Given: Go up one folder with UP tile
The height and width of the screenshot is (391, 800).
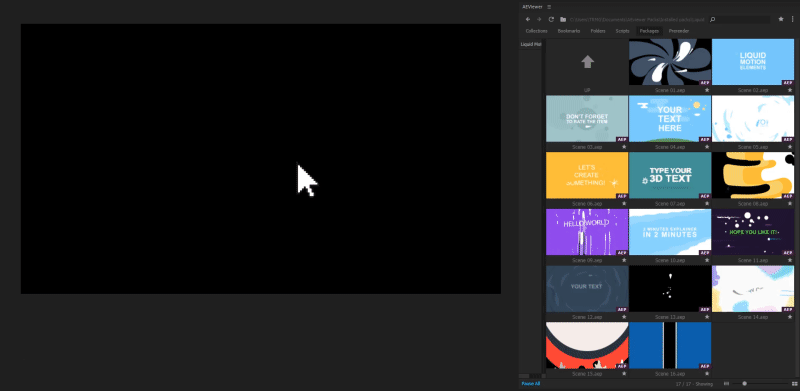Looking at the screenshot, I should pos(587,66).
